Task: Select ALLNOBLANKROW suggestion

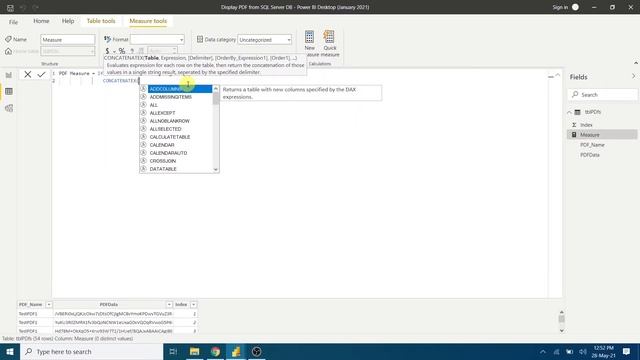Action: pos(176,121)
